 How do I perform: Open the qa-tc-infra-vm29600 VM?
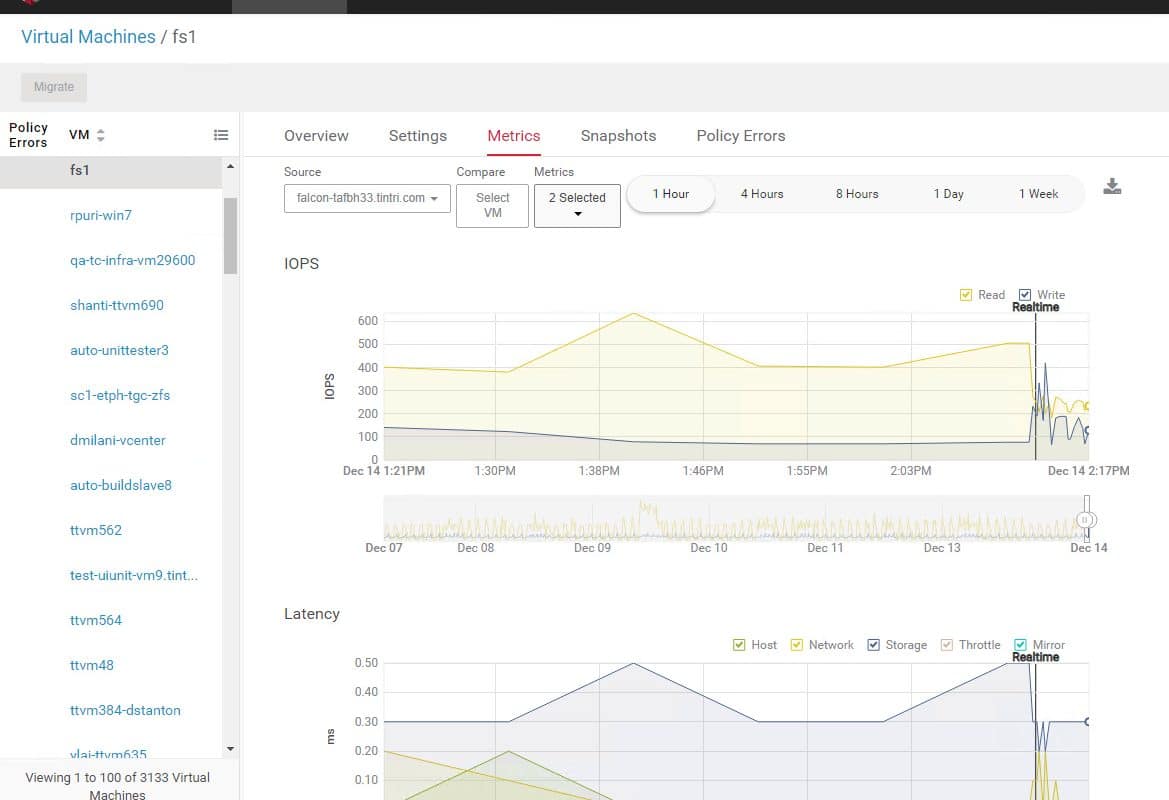(133, 260)
